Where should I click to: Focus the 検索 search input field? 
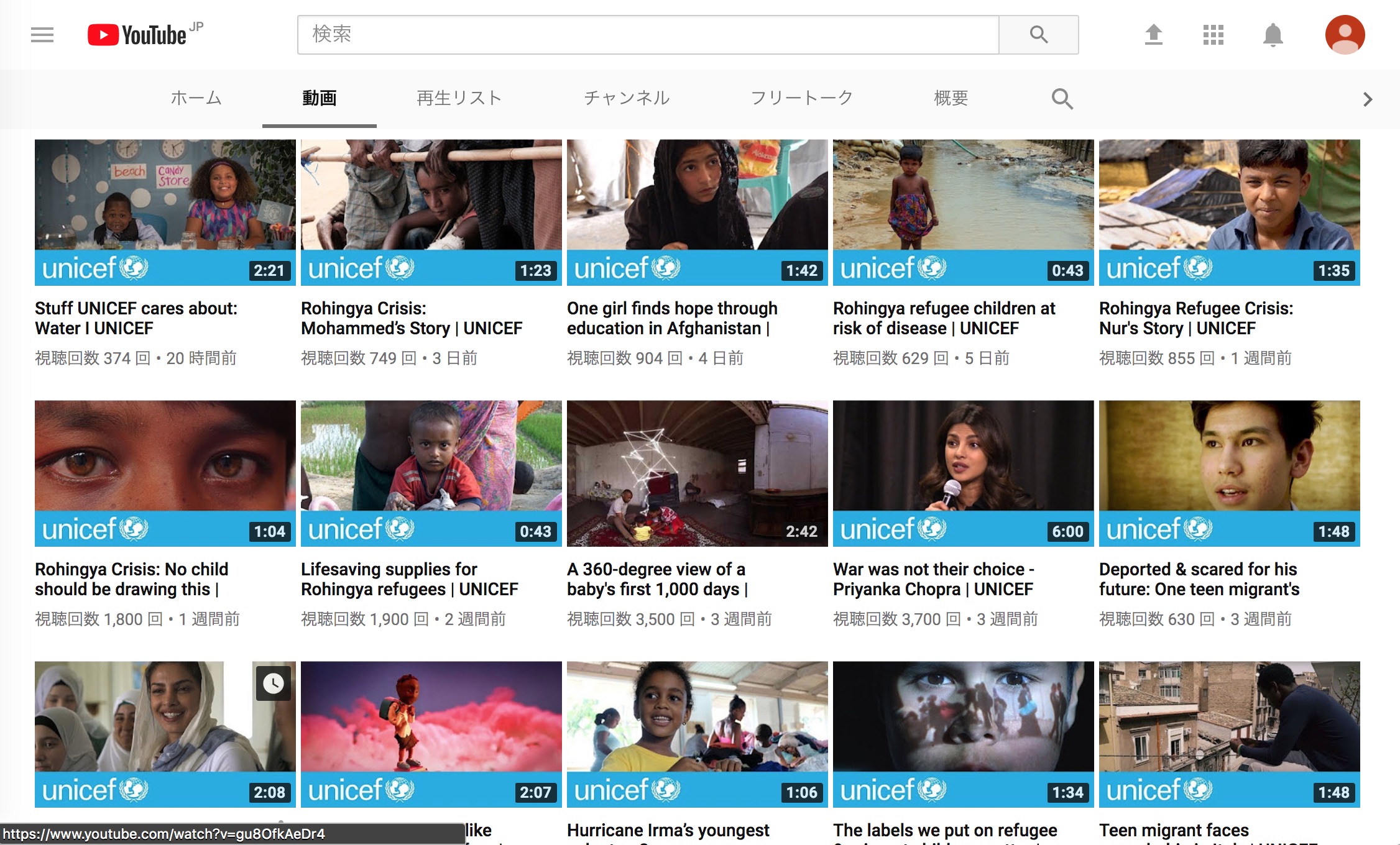pyautogui.click(x=648, y=35)
